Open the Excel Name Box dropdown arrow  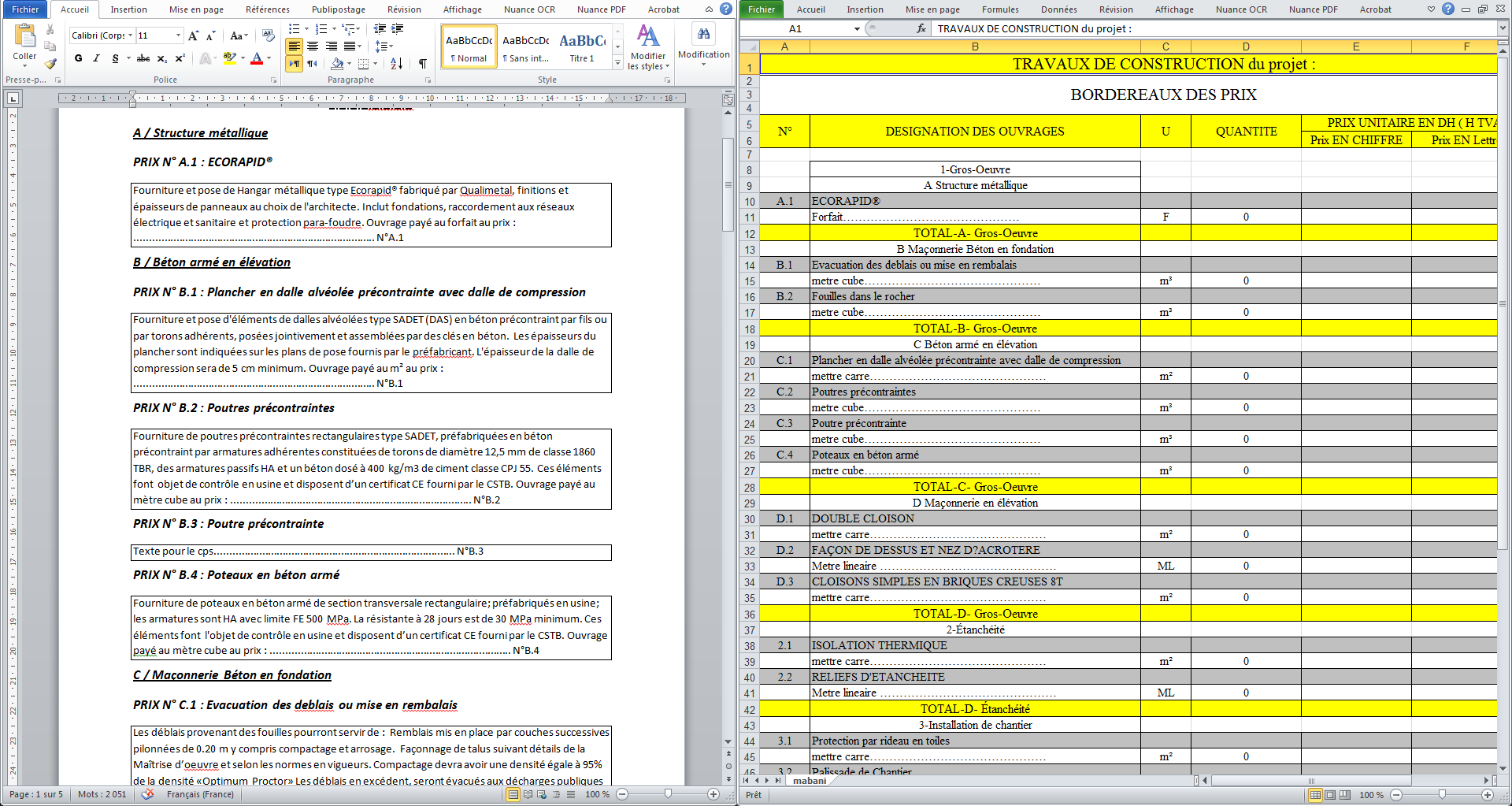[x=857, y=28]
